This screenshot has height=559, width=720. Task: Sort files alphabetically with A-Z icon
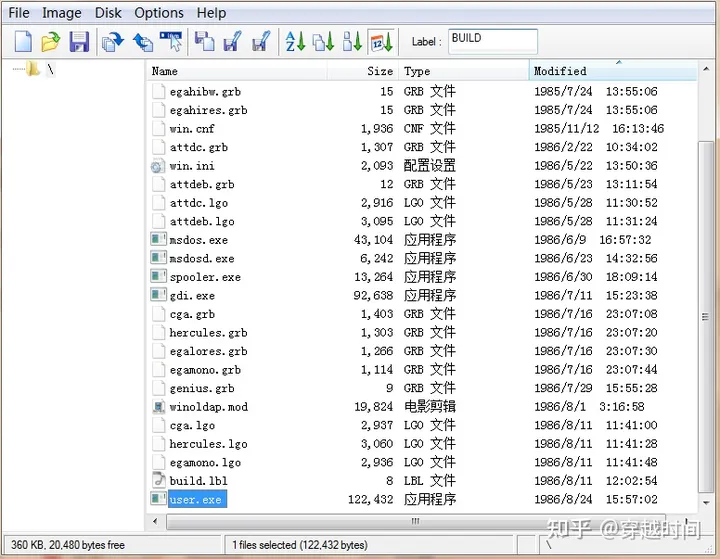click(295, 41)
